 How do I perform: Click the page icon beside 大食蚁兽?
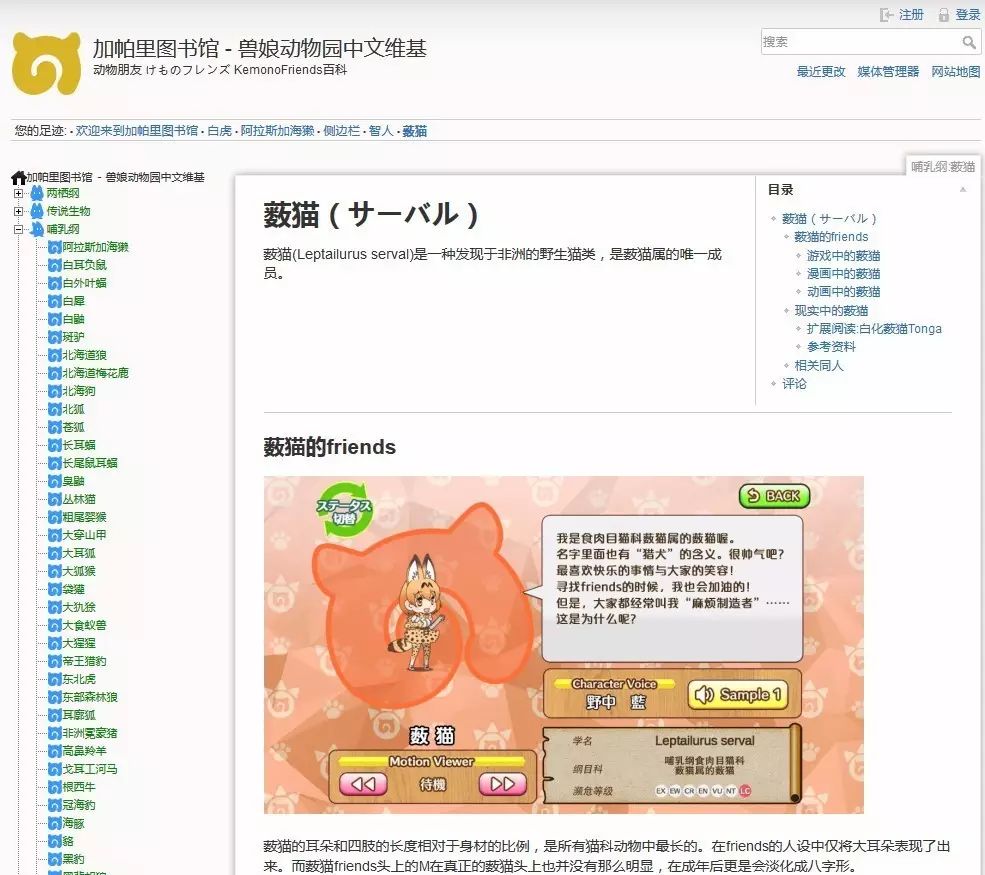tap(55, 626)
